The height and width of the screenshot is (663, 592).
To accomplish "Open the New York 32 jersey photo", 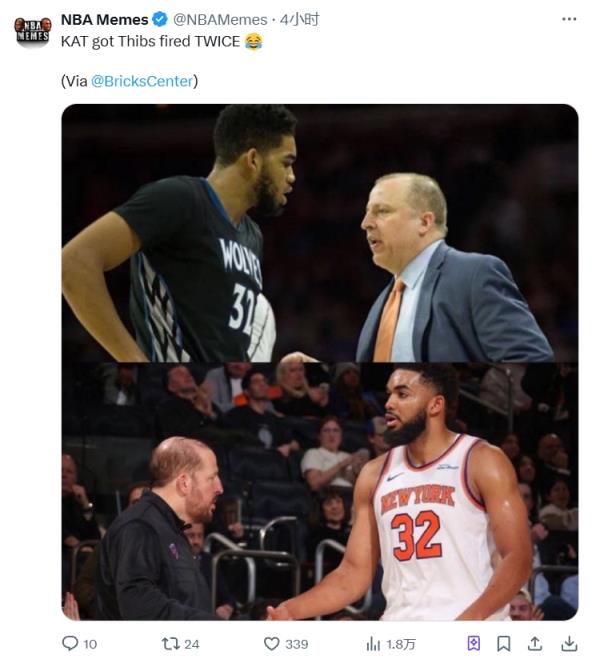I will coord(320,491).
